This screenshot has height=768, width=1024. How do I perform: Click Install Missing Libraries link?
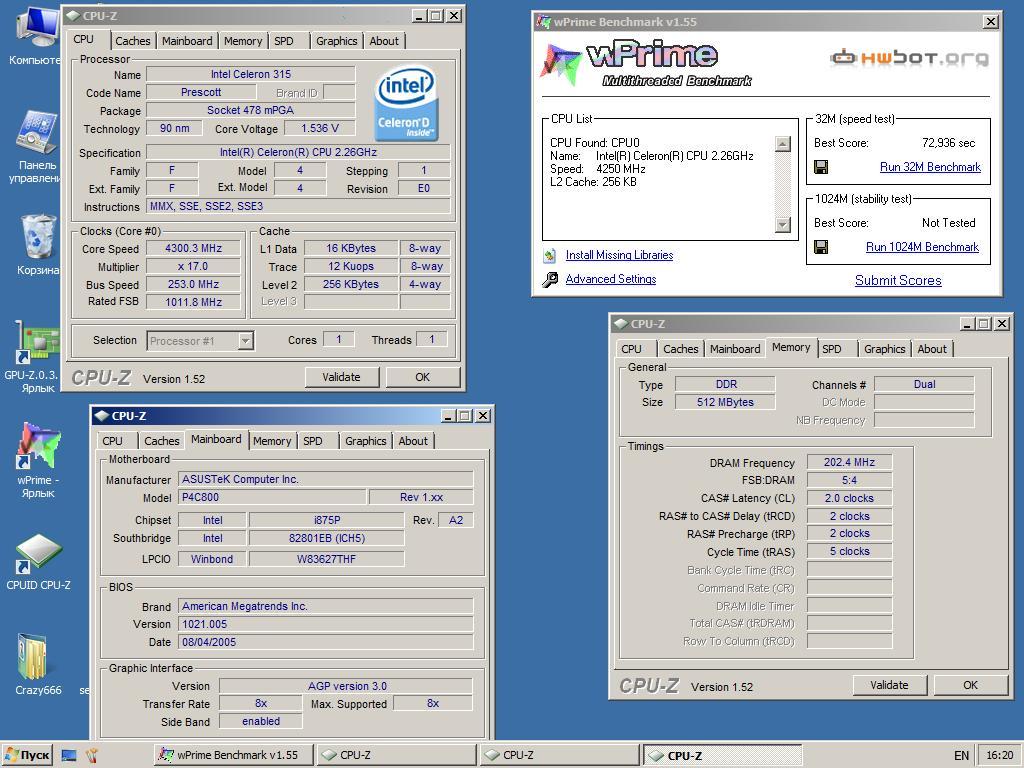(x=619, y=255)
